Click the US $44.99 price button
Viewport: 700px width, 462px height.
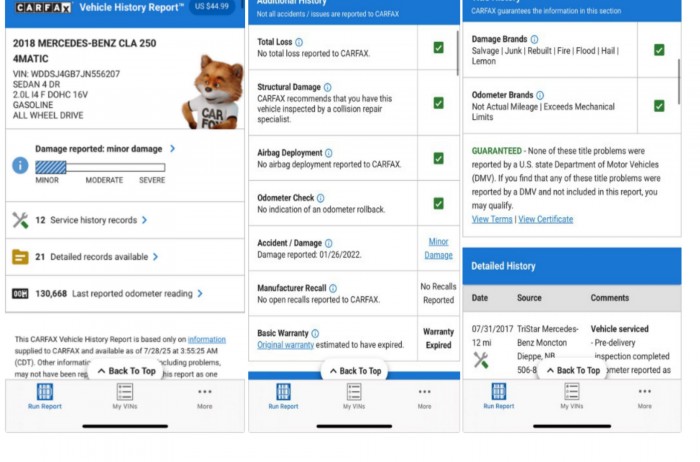pos(212,7)
